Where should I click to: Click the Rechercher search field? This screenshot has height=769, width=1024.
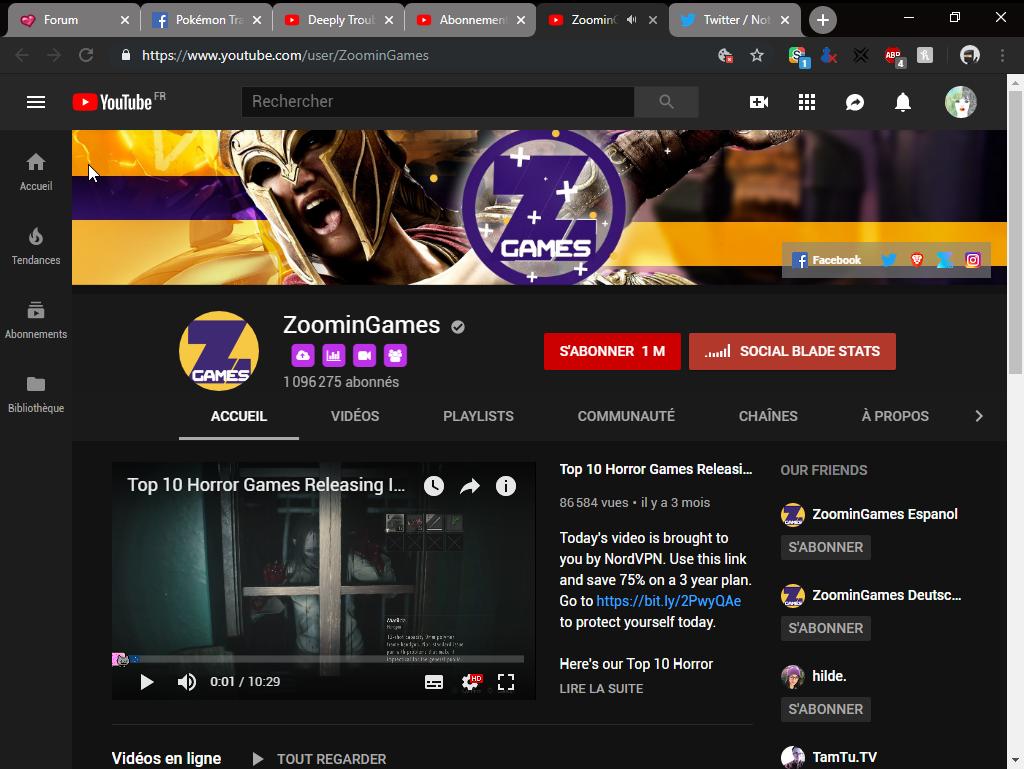click(438, 102)
